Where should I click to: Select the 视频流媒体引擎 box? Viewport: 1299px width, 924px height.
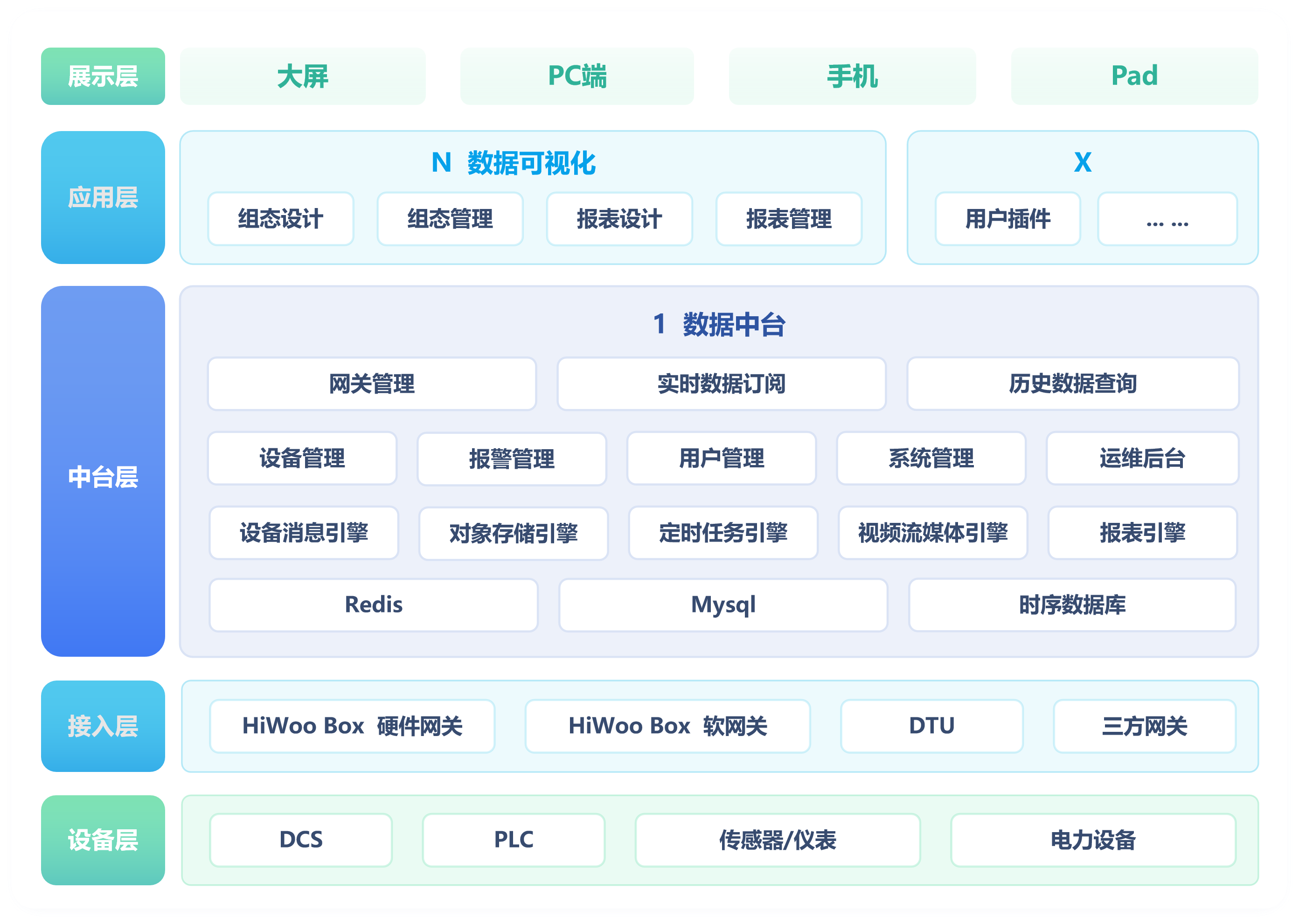[x=932, y=533]
